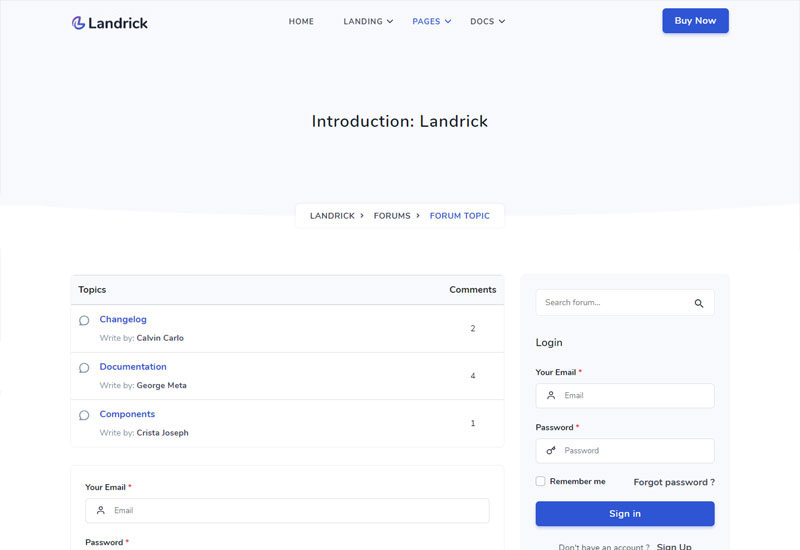Click author name George Meta
Image resolution: width=800 pixels, height=550 pixels.
click(162, 385)
